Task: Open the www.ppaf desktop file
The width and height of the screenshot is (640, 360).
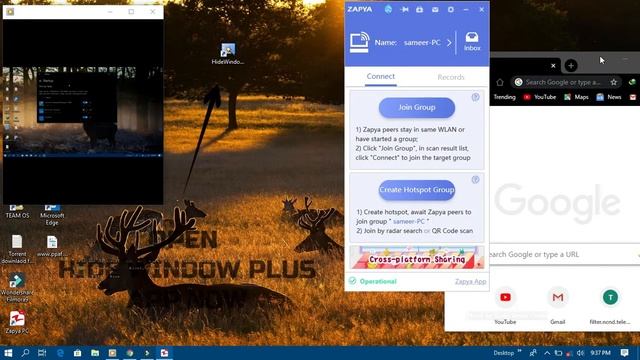Action: 52,246
